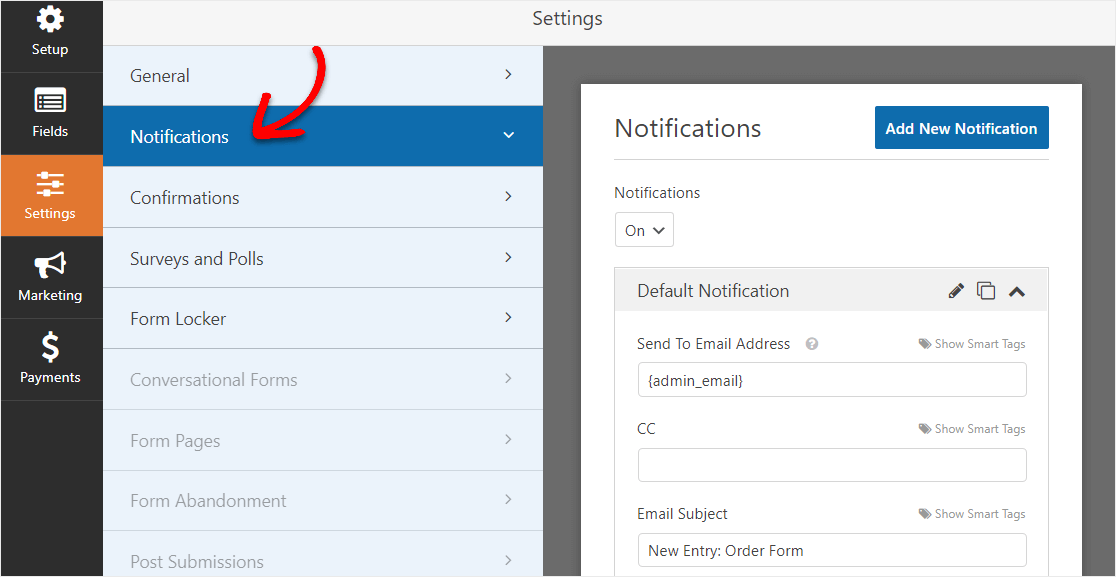1116x577 pixels.
Task: Open the Notifications On dropdown
Action: click(644, 231)
